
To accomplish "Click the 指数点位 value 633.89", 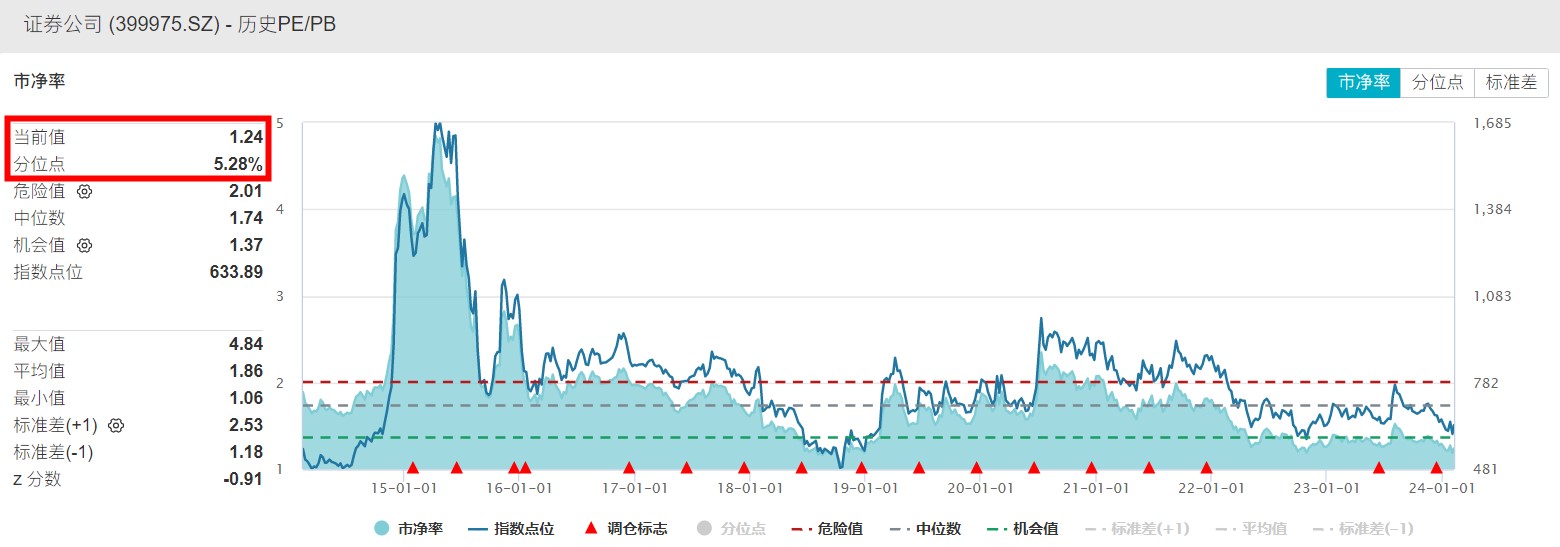I will pyautogui.click(x=236, y=272).
